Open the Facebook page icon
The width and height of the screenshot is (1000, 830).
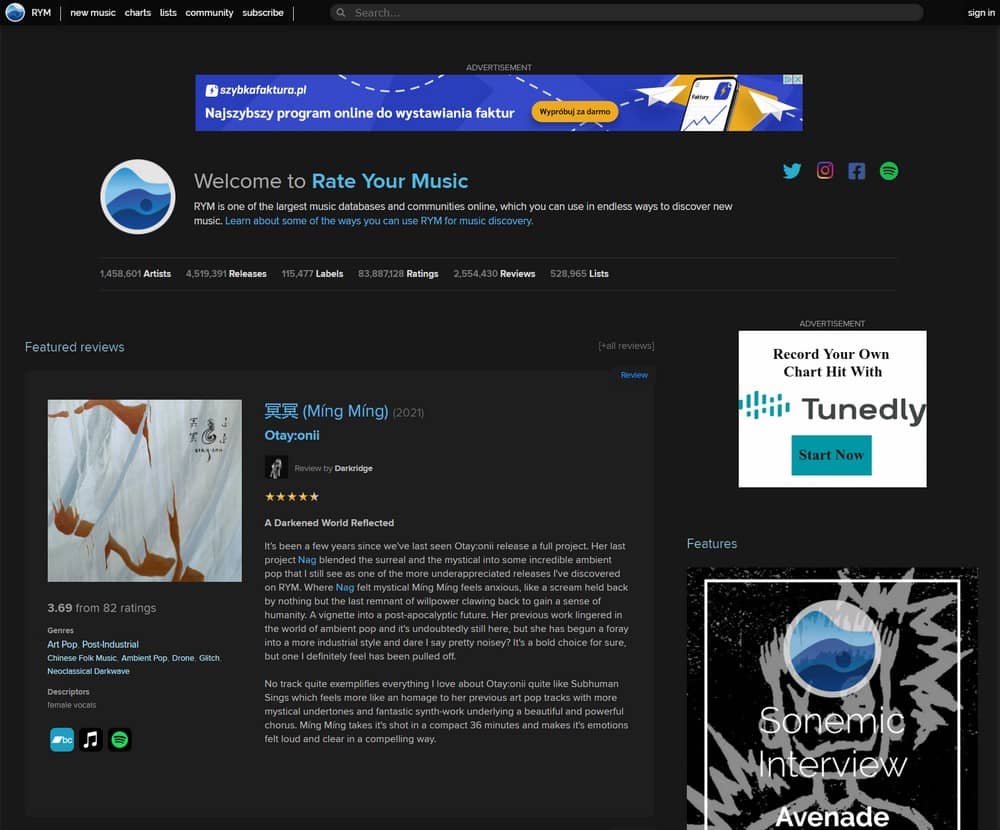click(x=857, y=171)
